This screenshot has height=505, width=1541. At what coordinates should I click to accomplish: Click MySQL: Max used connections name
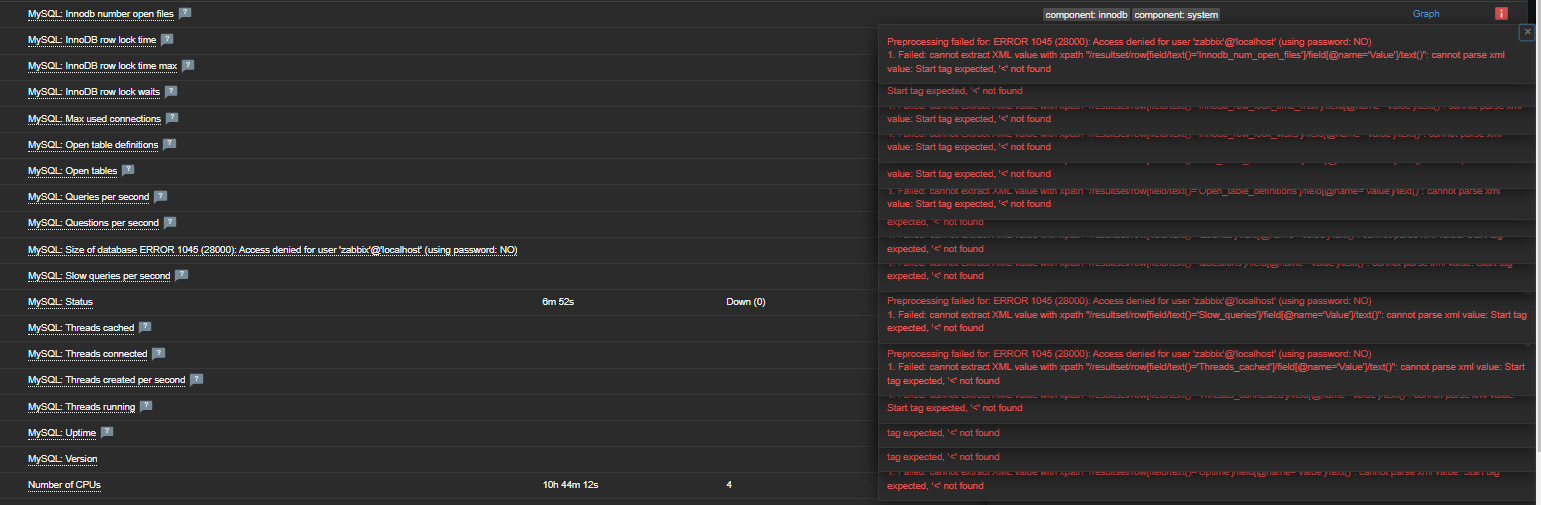click(x=94, y=119)
